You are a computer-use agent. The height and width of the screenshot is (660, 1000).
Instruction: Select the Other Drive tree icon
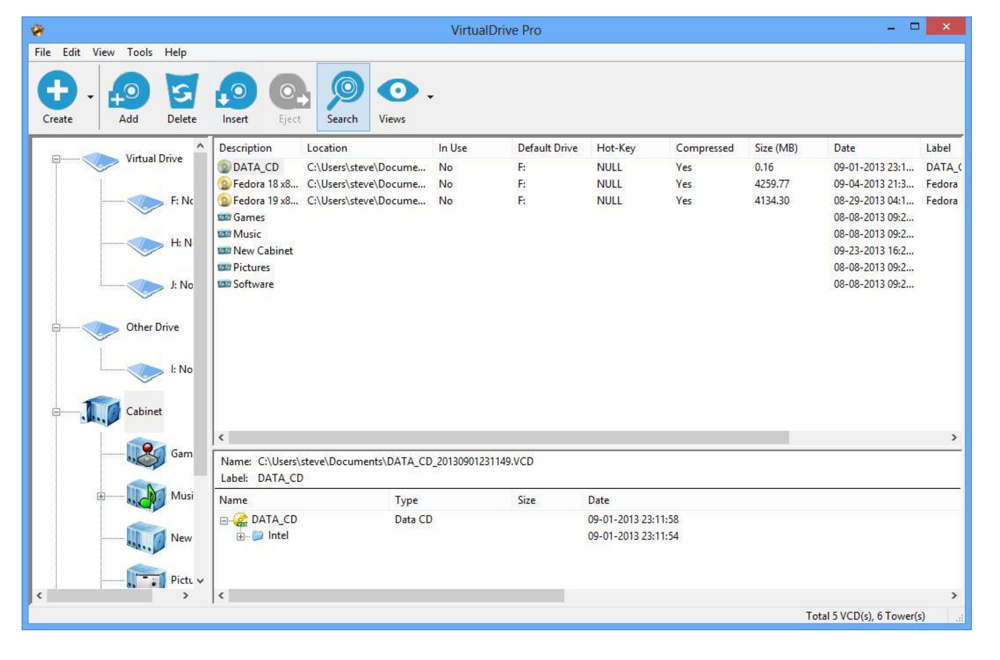(100, 330)
